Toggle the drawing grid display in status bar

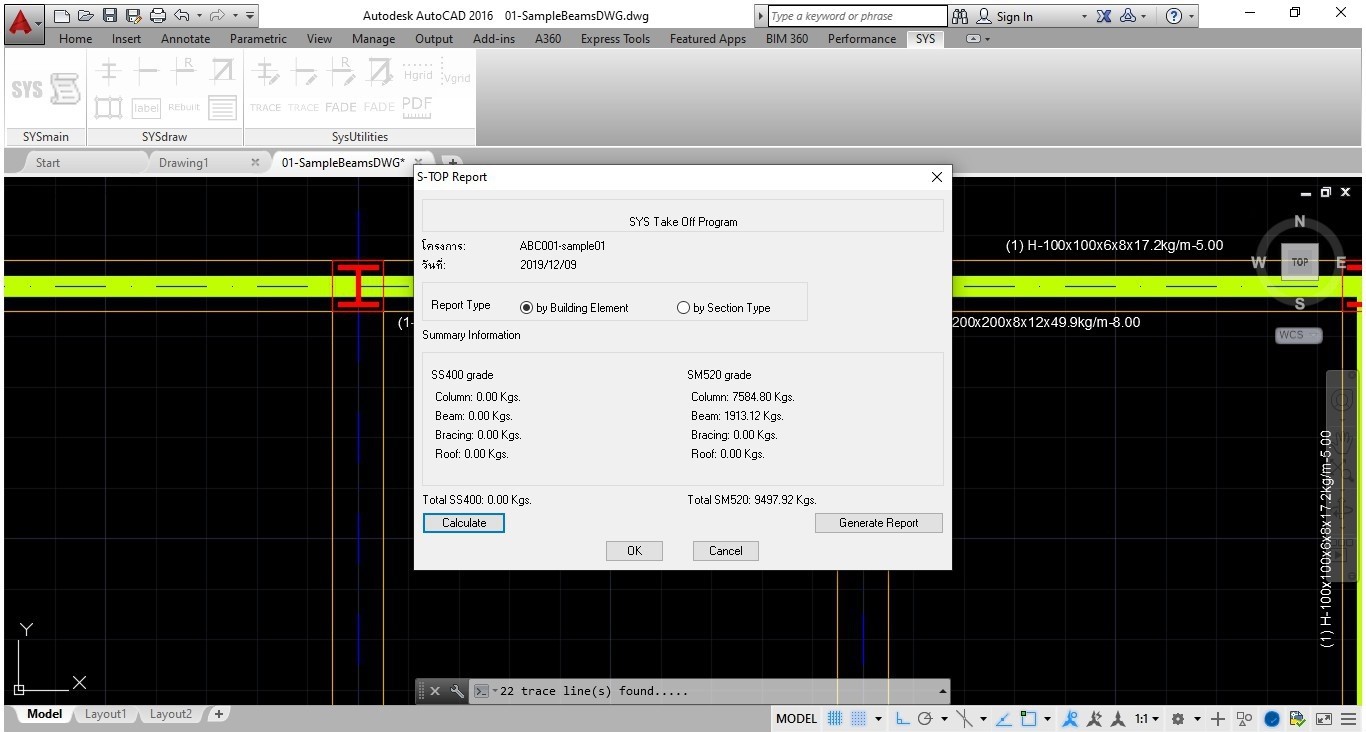[x=835, y=718]
